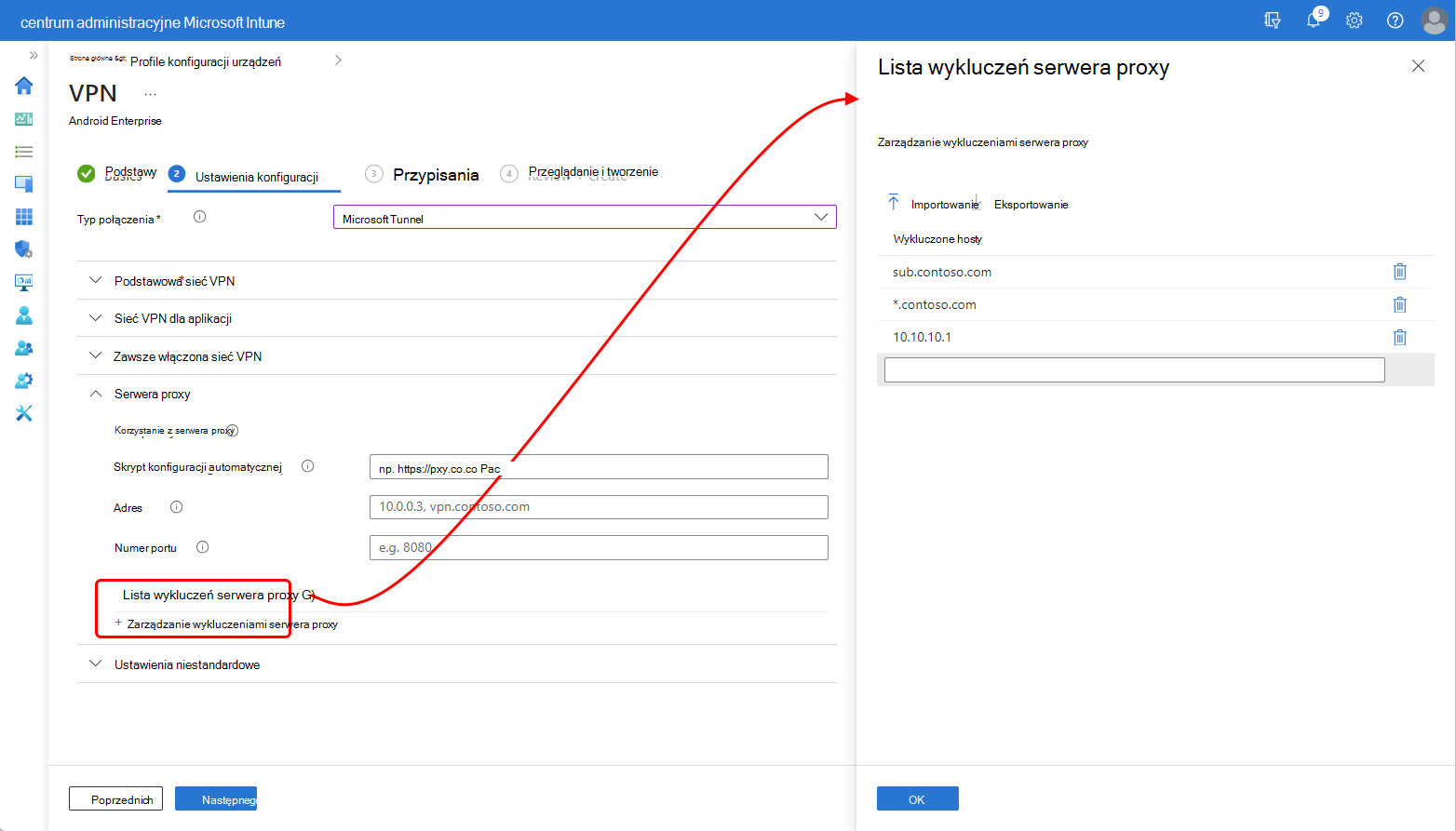Click the Poprzednich button
Screen dimensions: 1456x831
[115, 798]
